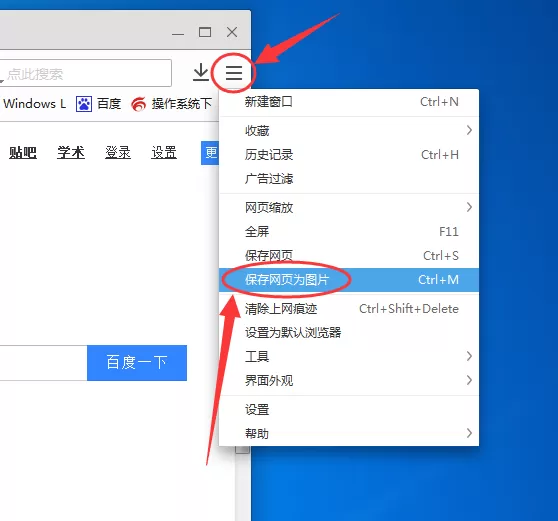Image resolution: width=558 pixels, height=521 pixels.
Task: Open the Windows L bookmark
Action: 35,104
